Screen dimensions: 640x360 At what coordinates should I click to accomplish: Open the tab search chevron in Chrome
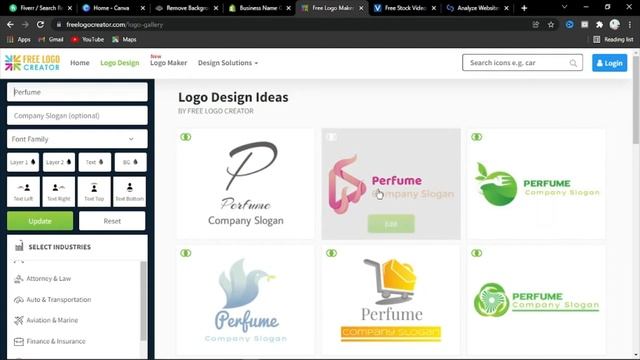(564, 7)
